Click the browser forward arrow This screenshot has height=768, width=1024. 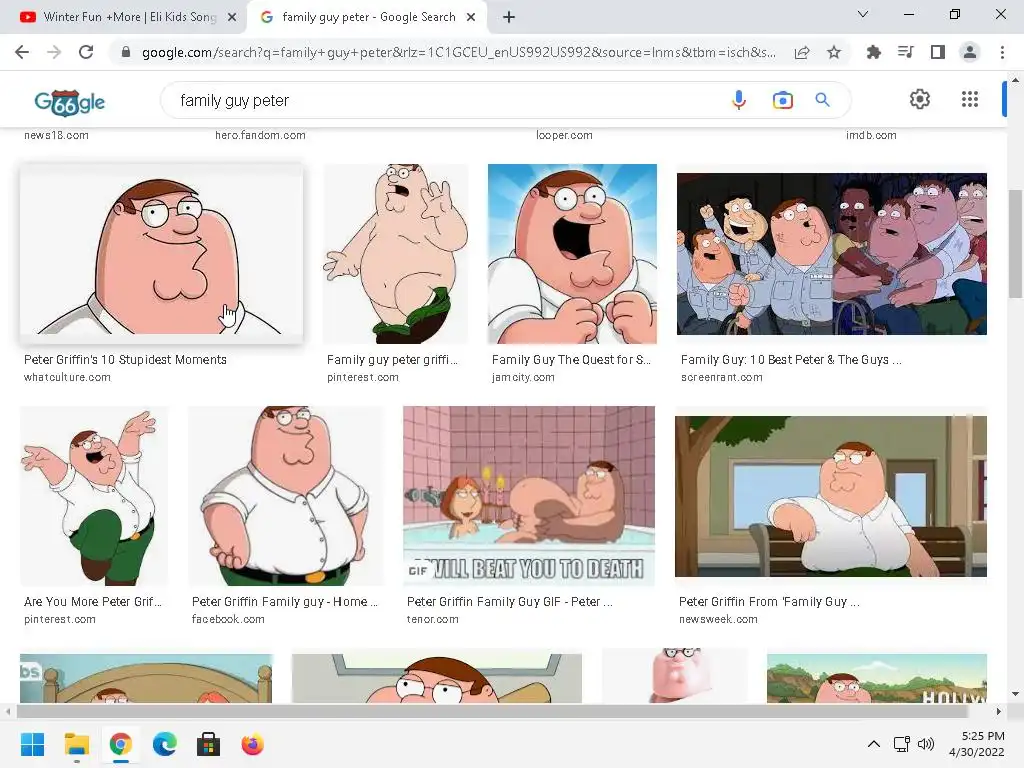pos(54,52)
